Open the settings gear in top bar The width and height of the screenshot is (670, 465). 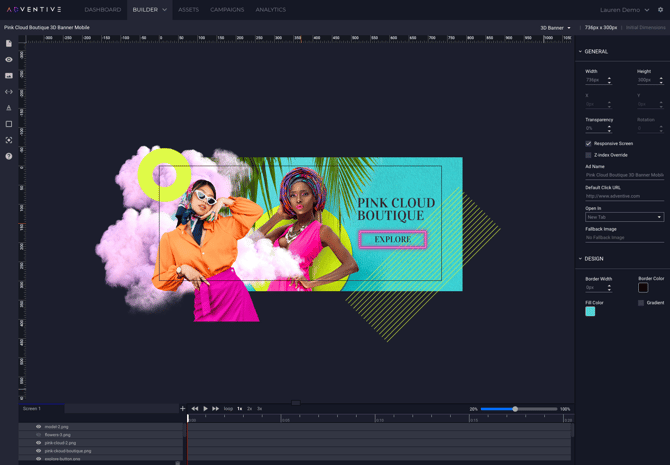[661, 9]
